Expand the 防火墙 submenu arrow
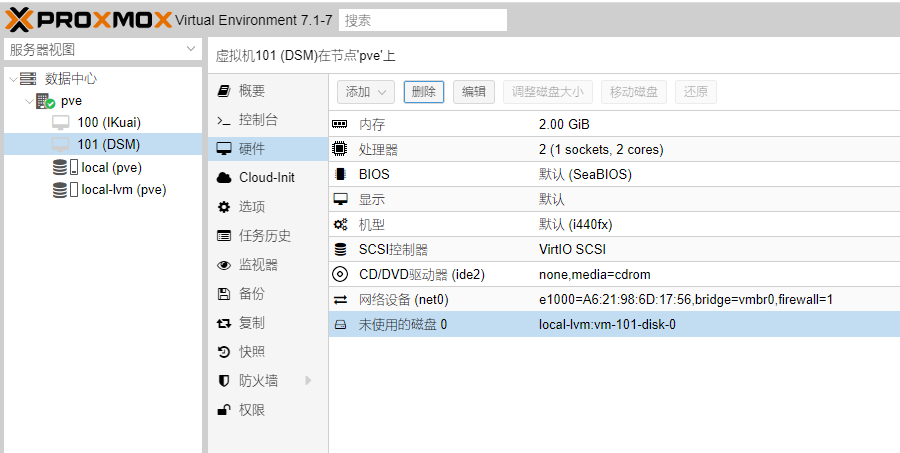The width and height of the screenshot is (900, 453). point(308,381)
